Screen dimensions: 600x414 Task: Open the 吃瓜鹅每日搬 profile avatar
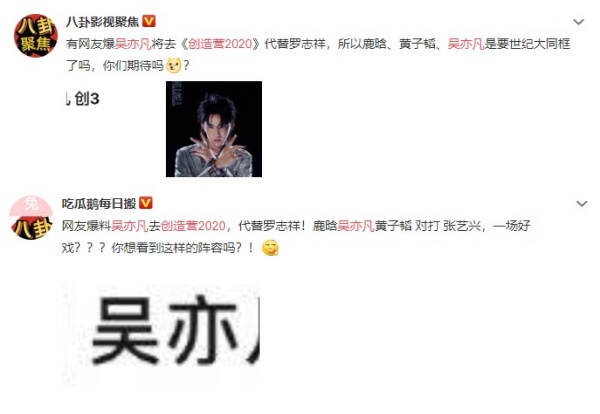click(31, 217)
